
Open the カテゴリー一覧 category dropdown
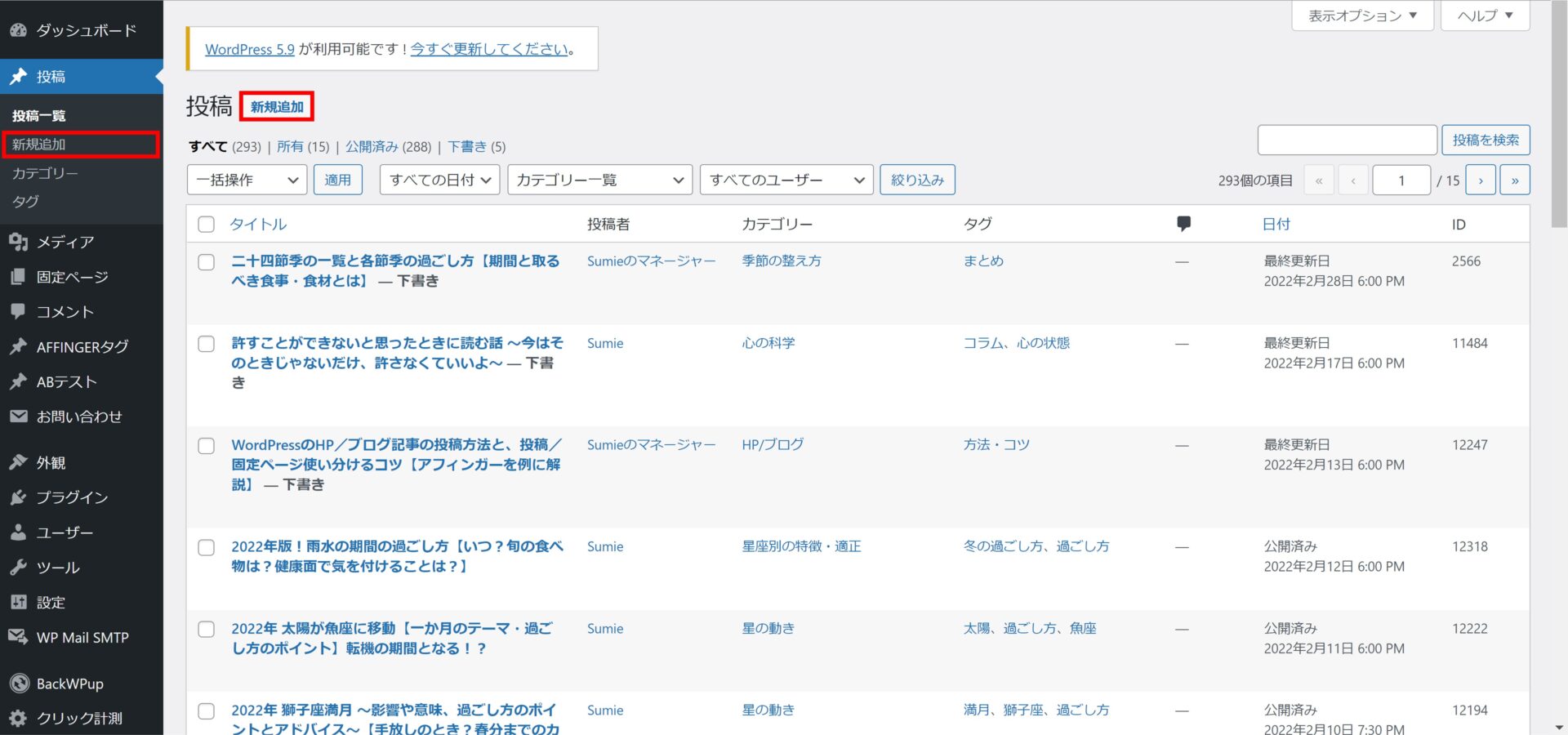coord(599,180)
